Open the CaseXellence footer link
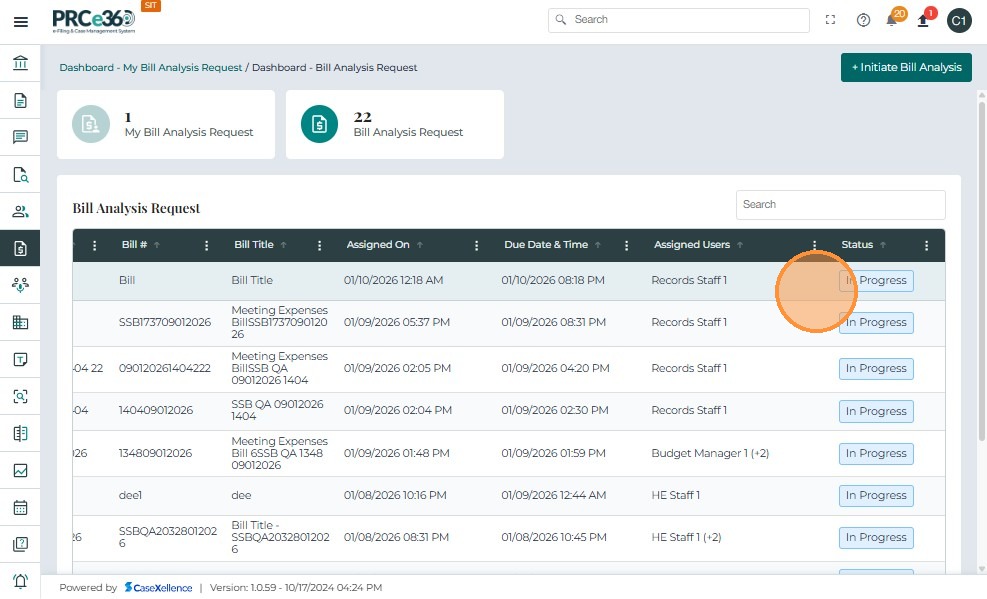 pos(159,588)
